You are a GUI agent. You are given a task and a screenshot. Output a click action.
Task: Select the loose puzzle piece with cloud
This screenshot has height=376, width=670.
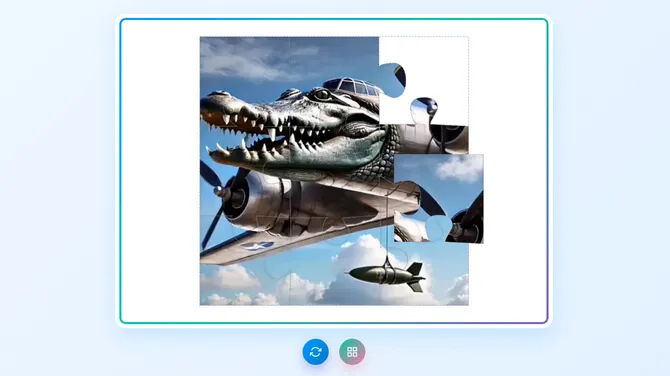(x=439, y=199)
